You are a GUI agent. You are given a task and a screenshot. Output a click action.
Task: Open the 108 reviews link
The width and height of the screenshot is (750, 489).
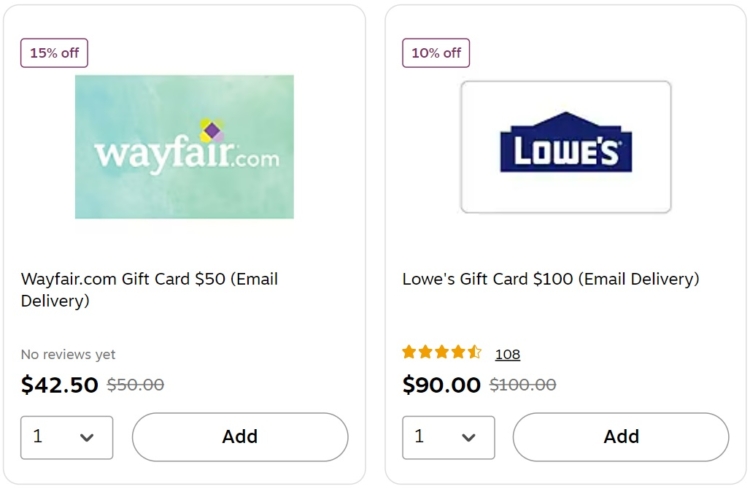(507, 354)
